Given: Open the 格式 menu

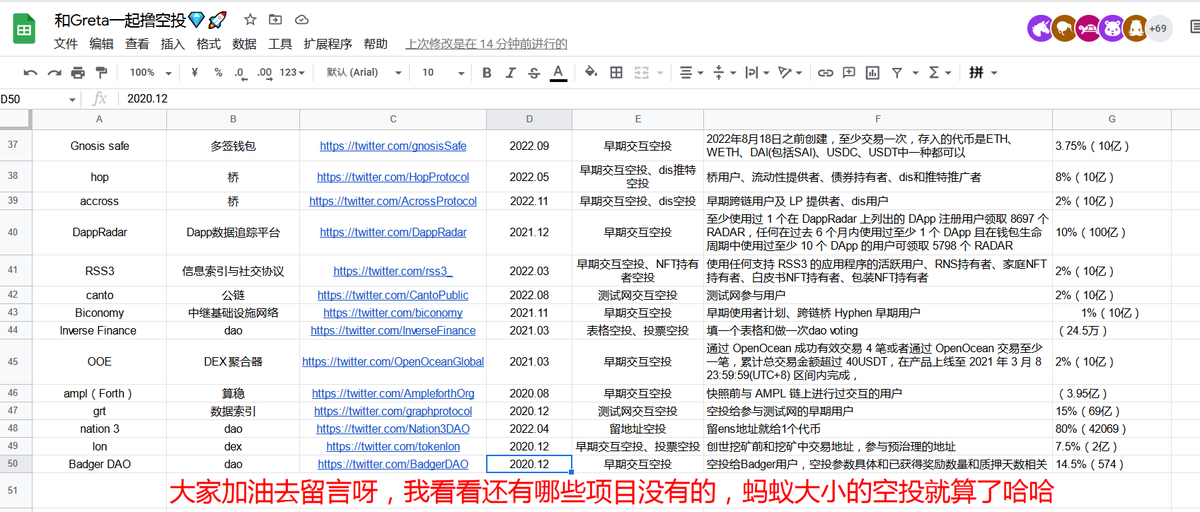Looking at the screenshot, I should [x=208, y=44].
